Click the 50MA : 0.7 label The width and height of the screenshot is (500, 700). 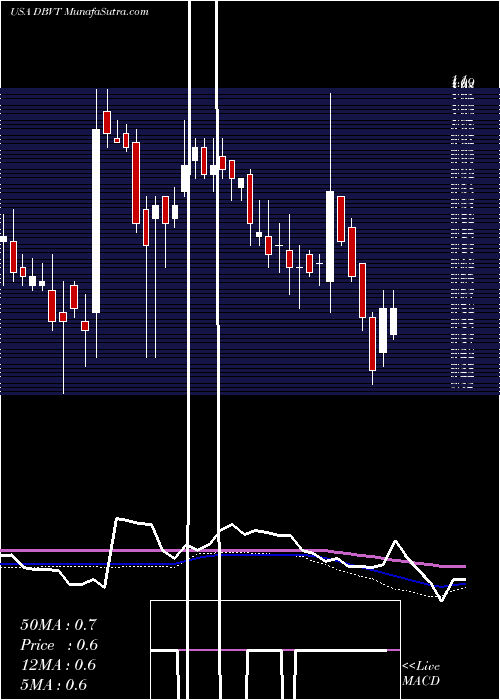[x=58, y=625]
